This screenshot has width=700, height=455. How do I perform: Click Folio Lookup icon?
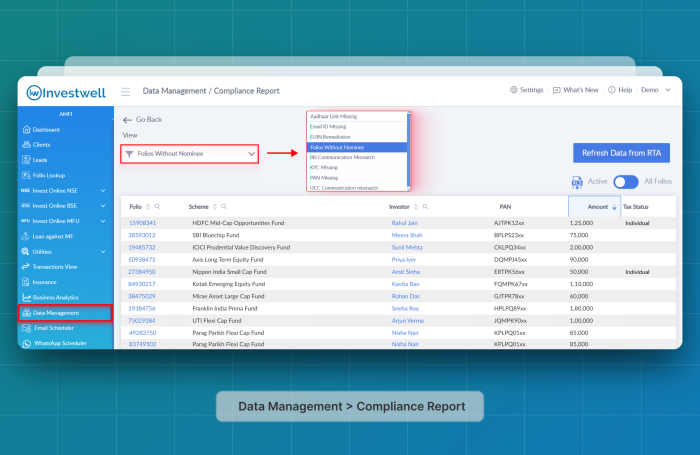click(x=26, y=175)
